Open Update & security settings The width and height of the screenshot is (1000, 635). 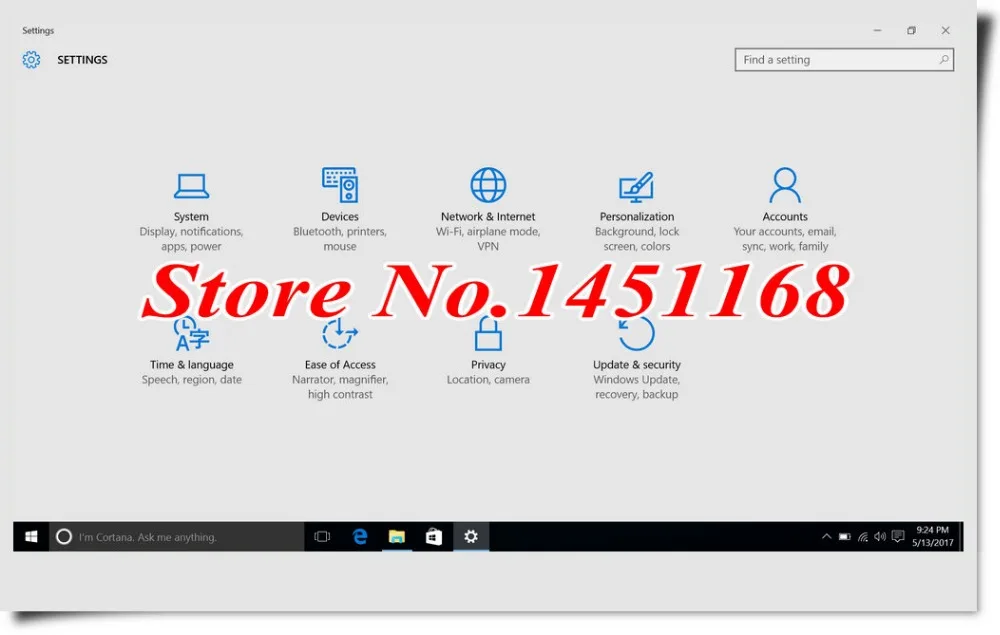click(636, 360)
